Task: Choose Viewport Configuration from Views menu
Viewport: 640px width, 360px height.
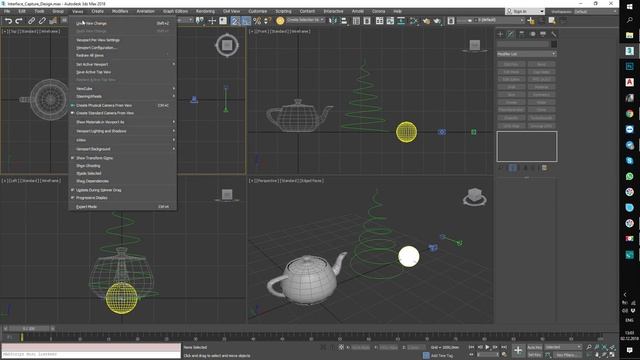Action: pyautogui.click(x=122, y=48)
